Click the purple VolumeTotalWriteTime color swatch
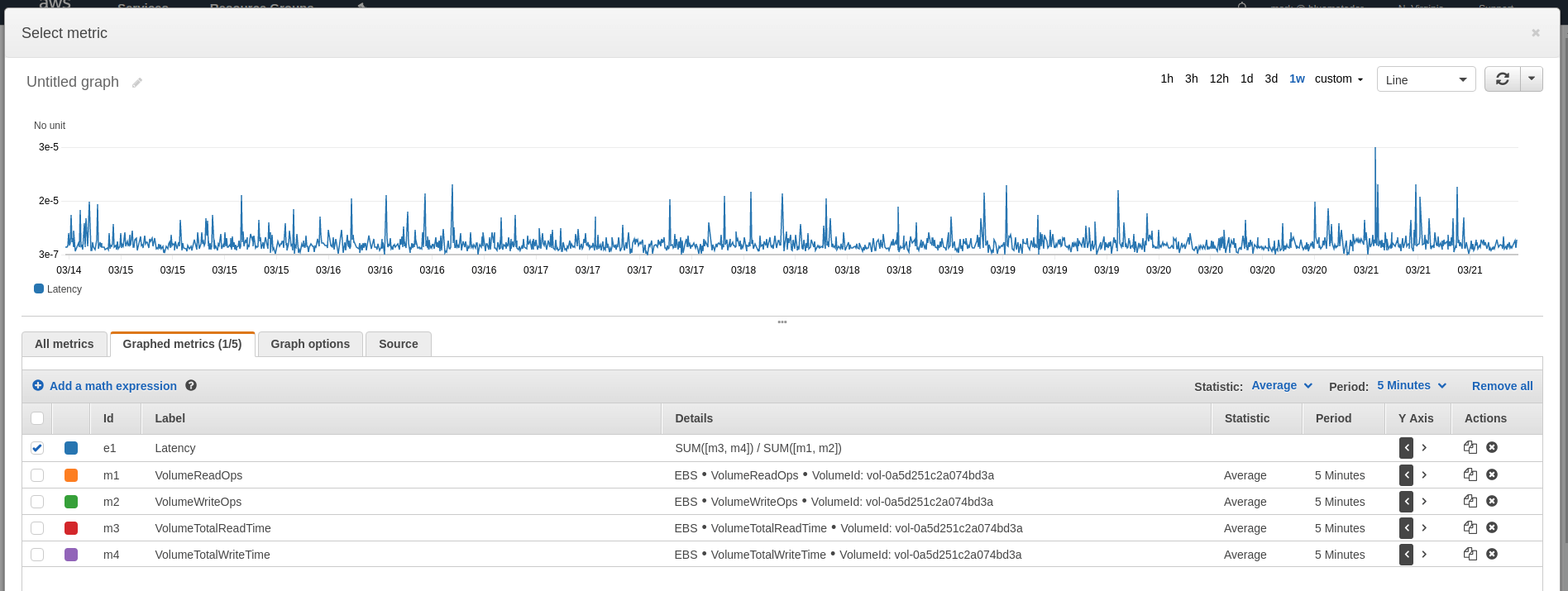Image resolution: width=1568 pixels, height=591 pixels. 71,555
